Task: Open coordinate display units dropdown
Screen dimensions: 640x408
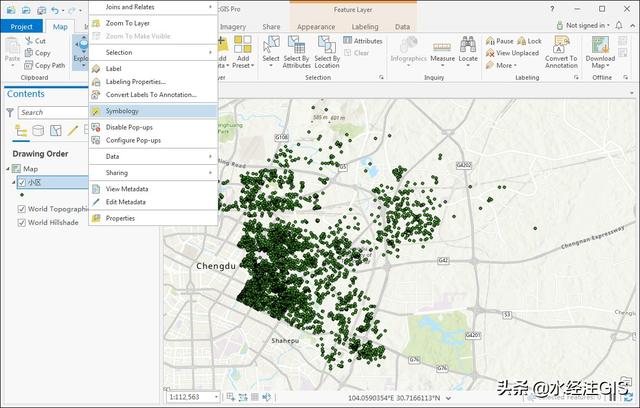Action: pos(449,398)
